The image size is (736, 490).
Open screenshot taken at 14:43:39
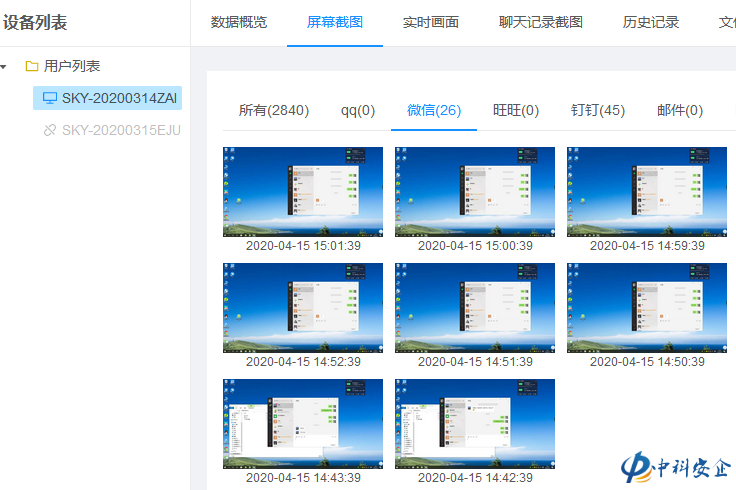(x=303, y=424)
